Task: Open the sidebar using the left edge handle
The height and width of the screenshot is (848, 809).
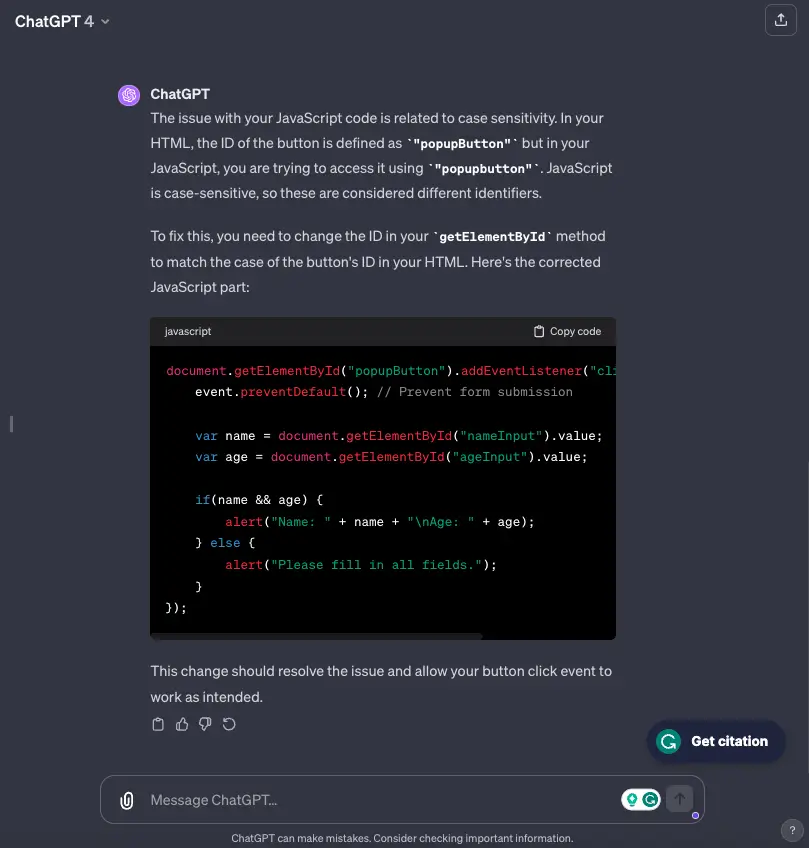Action: coord(11,424)
